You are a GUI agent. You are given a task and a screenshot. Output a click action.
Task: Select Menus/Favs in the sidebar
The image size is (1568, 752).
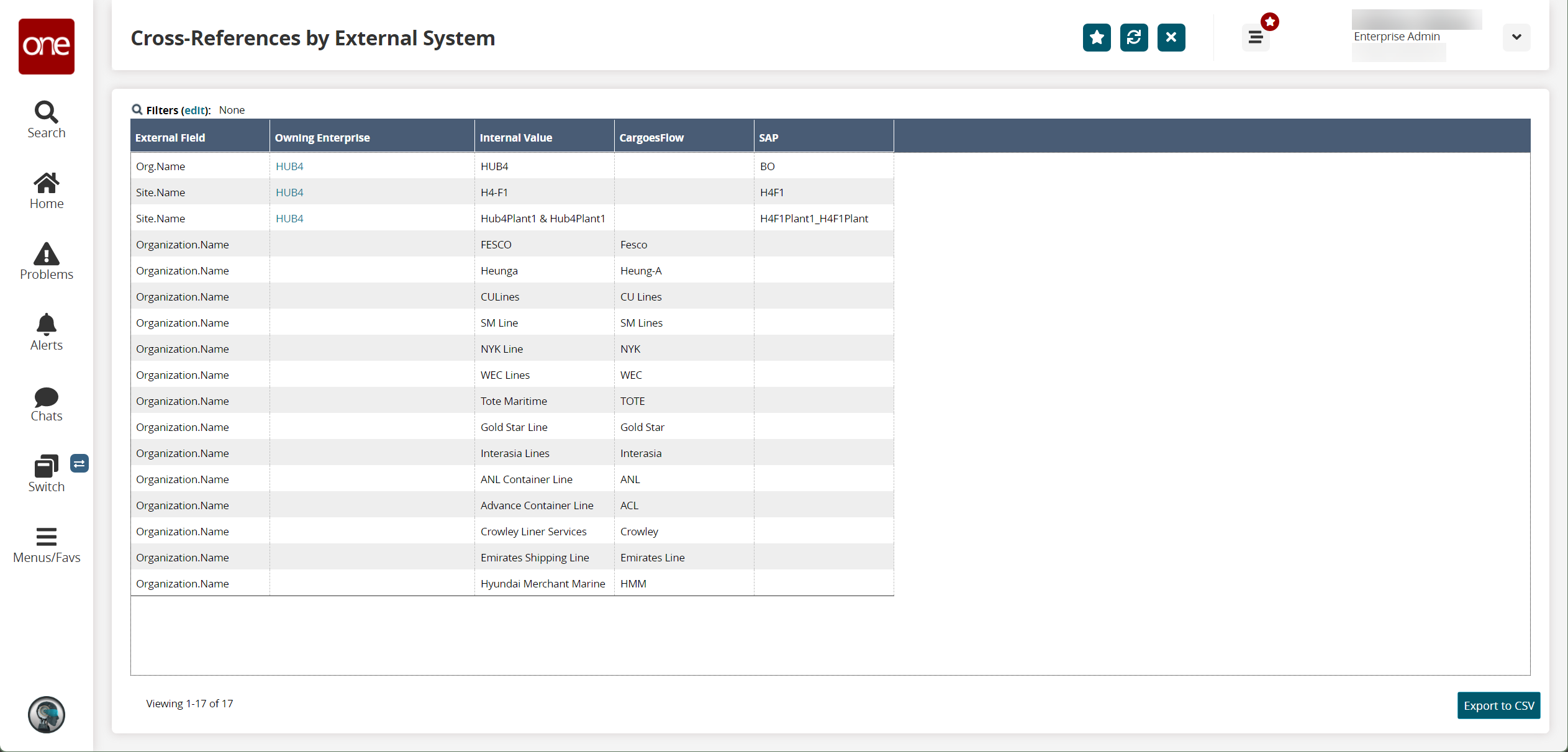[46, 544]
